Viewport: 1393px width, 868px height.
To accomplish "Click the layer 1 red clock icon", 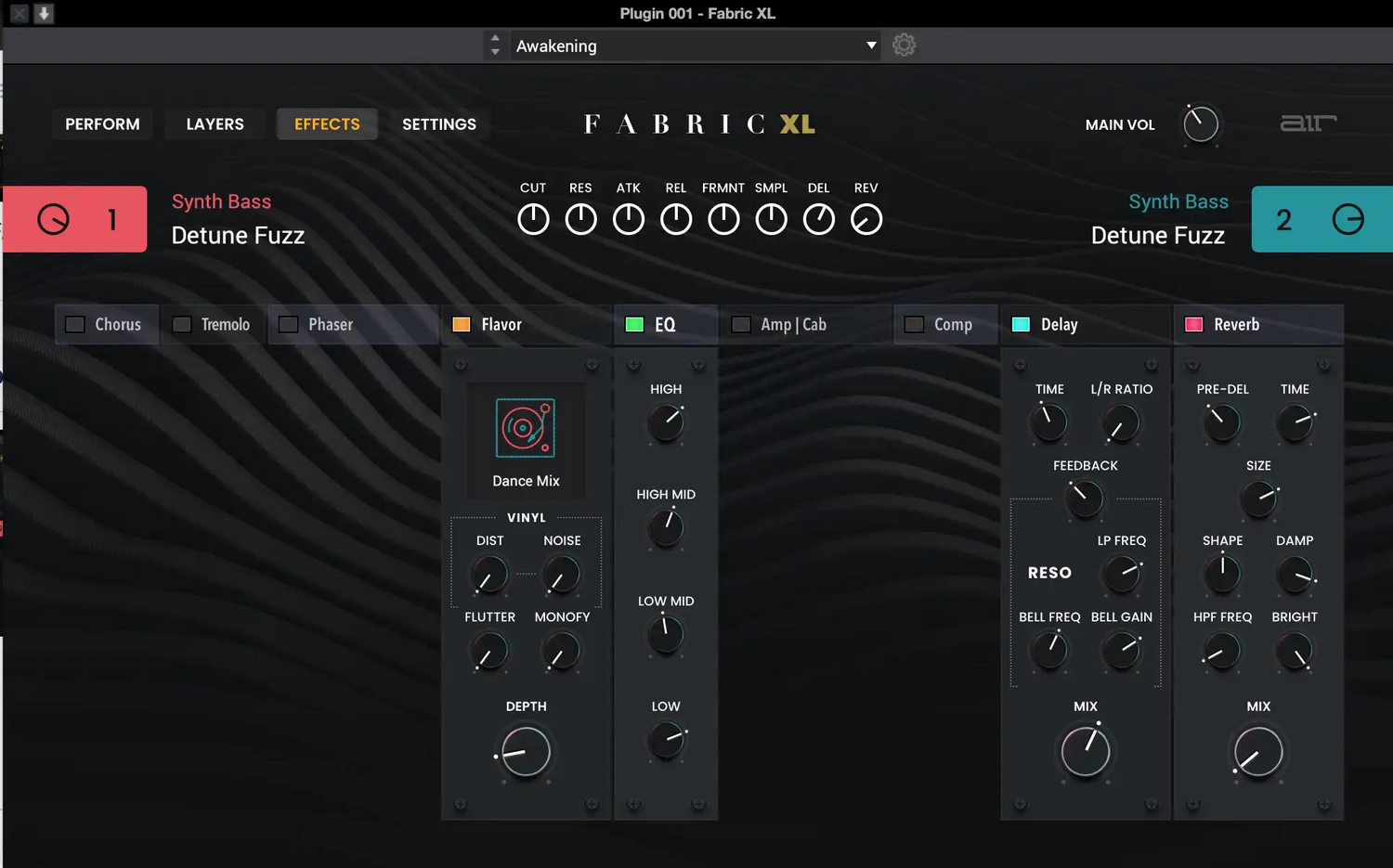I will pyautogui.click(x=53, y=219).
